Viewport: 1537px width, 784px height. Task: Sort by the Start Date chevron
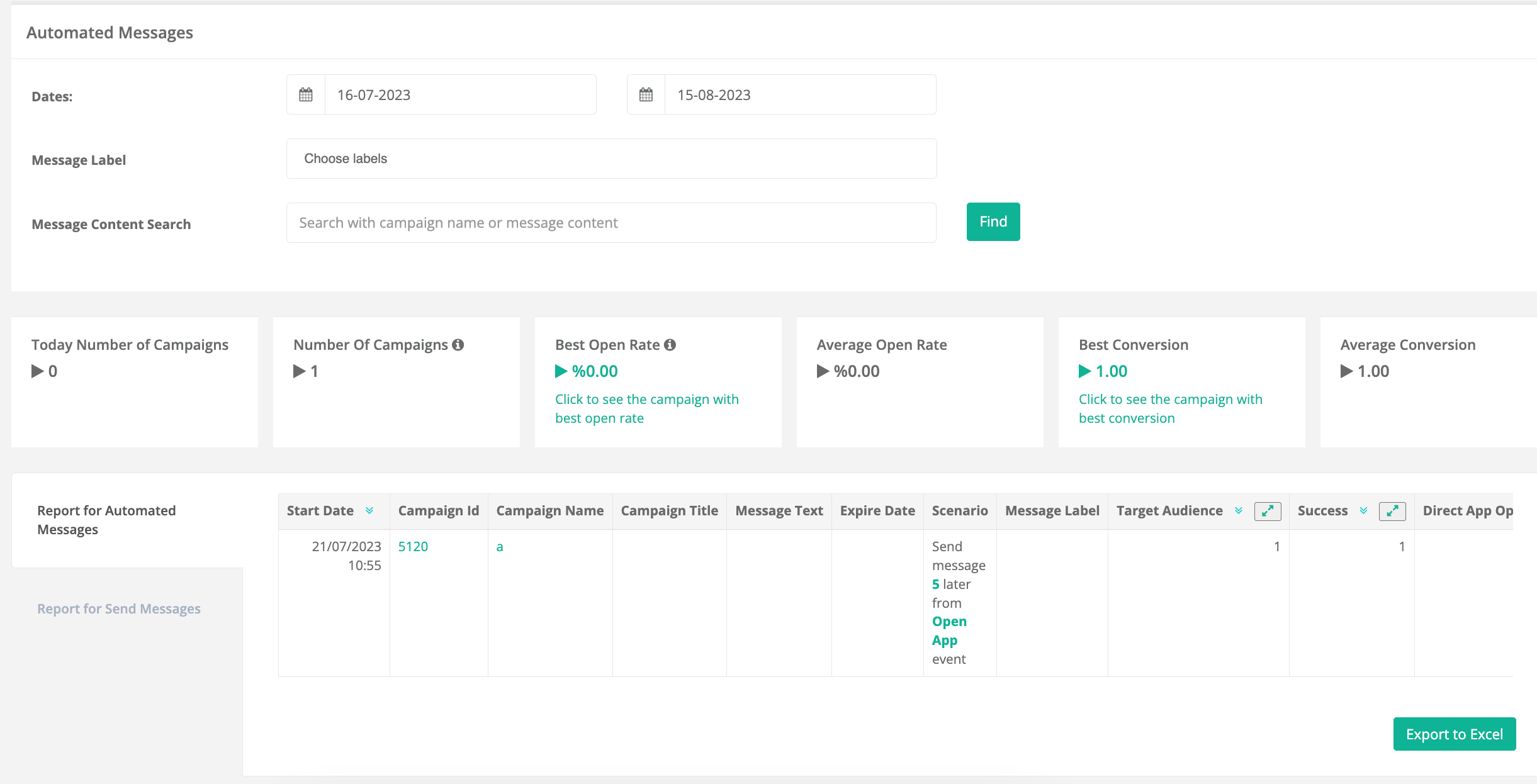(x=369, y=511)
